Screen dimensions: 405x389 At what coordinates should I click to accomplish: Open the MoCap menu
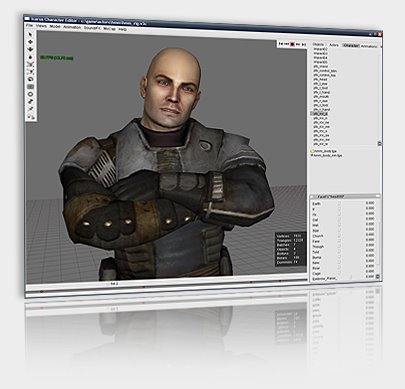point(109,29)
